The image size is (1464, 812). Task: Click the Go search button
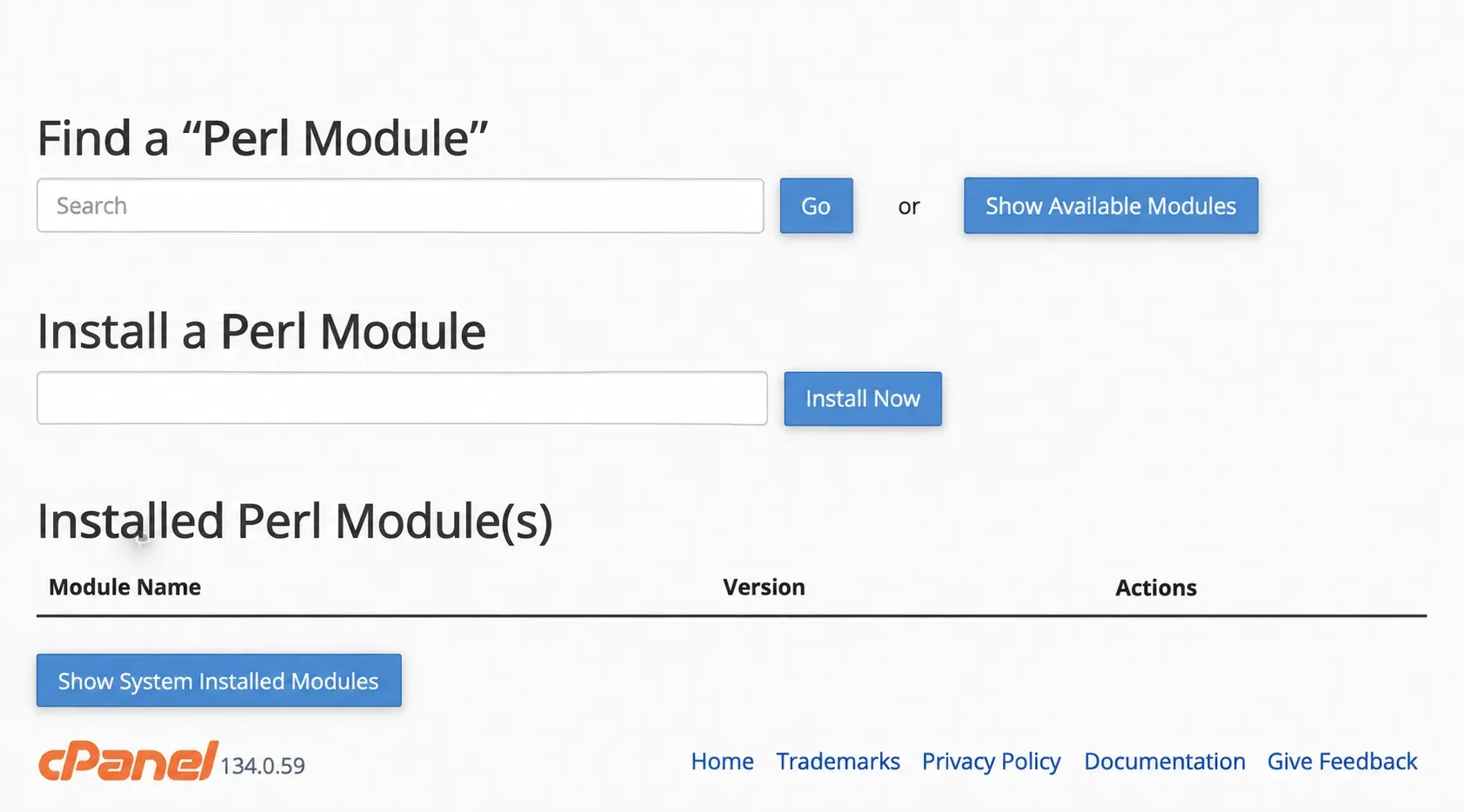[x=816, y=206]
